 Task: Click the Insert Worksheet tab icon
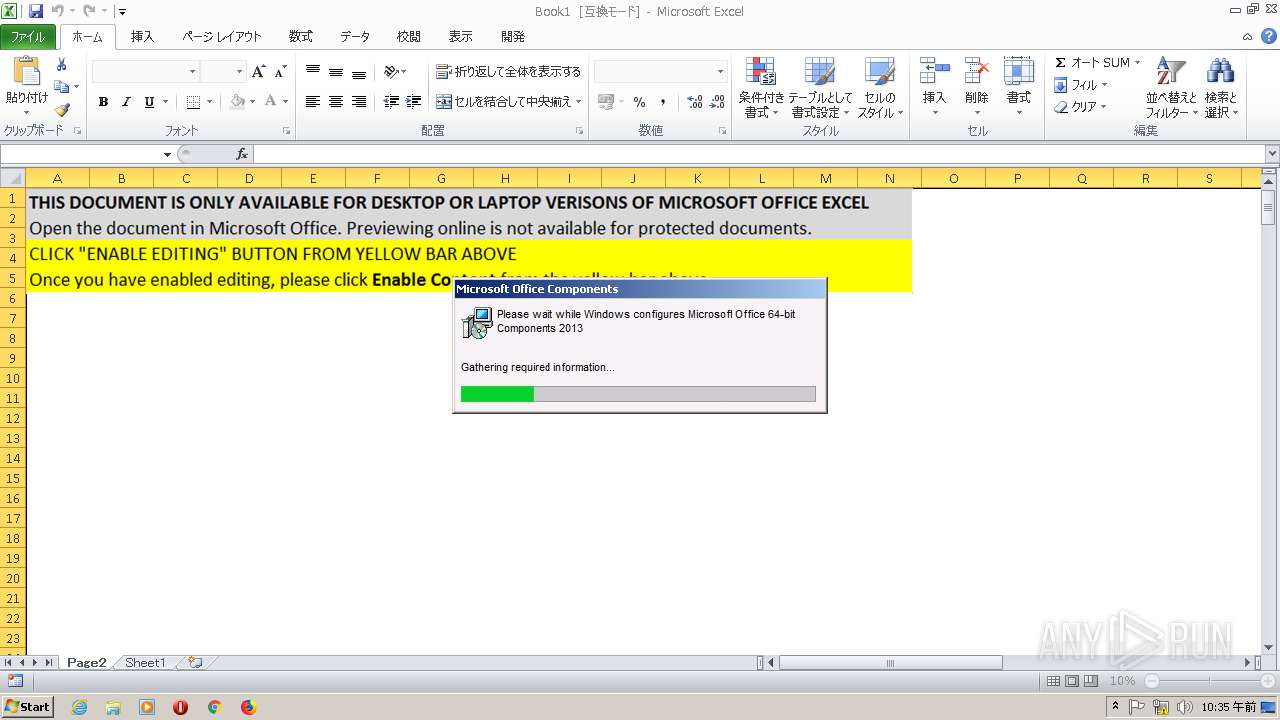pos(195,663)
